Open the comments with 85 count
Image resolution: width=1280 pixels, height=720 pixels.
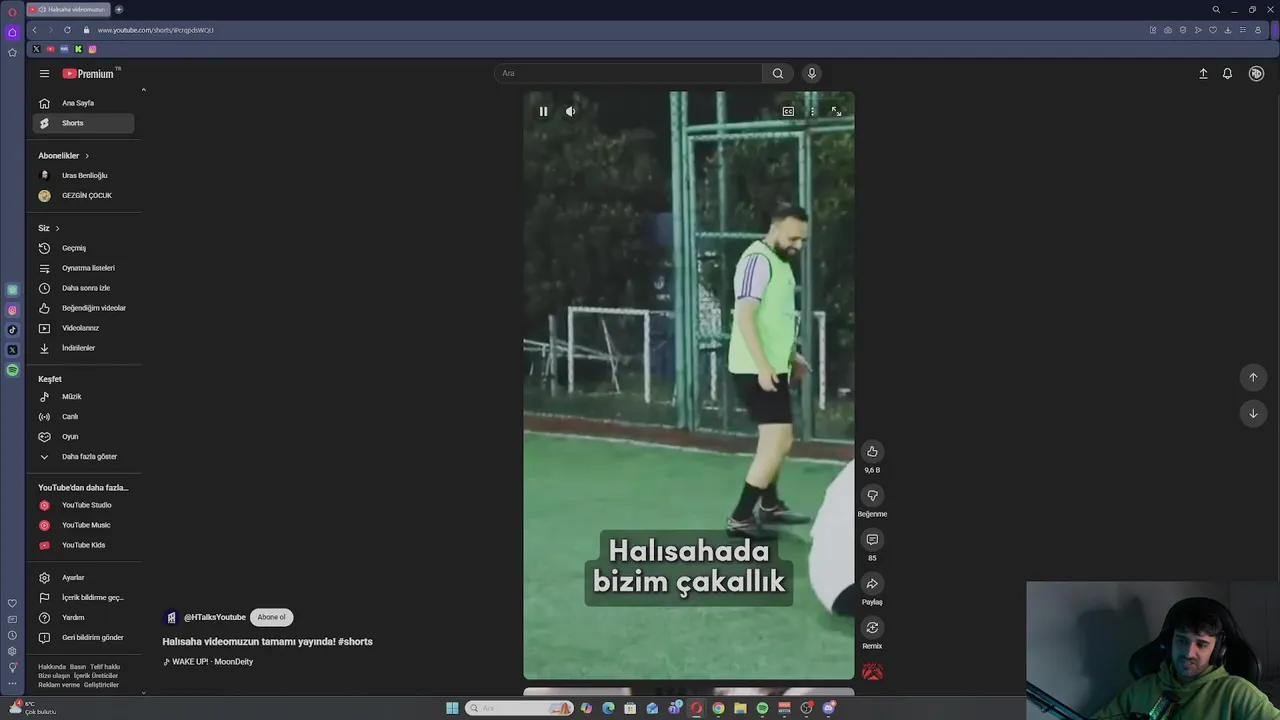click(x=872, y=539)
